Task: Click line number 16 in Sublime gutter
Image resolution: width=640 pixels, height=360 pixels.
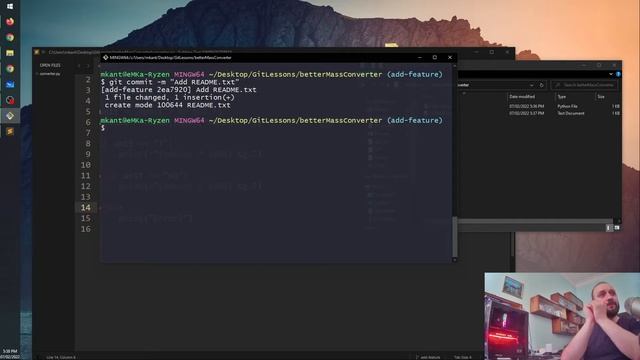Action: coord(86,229)
